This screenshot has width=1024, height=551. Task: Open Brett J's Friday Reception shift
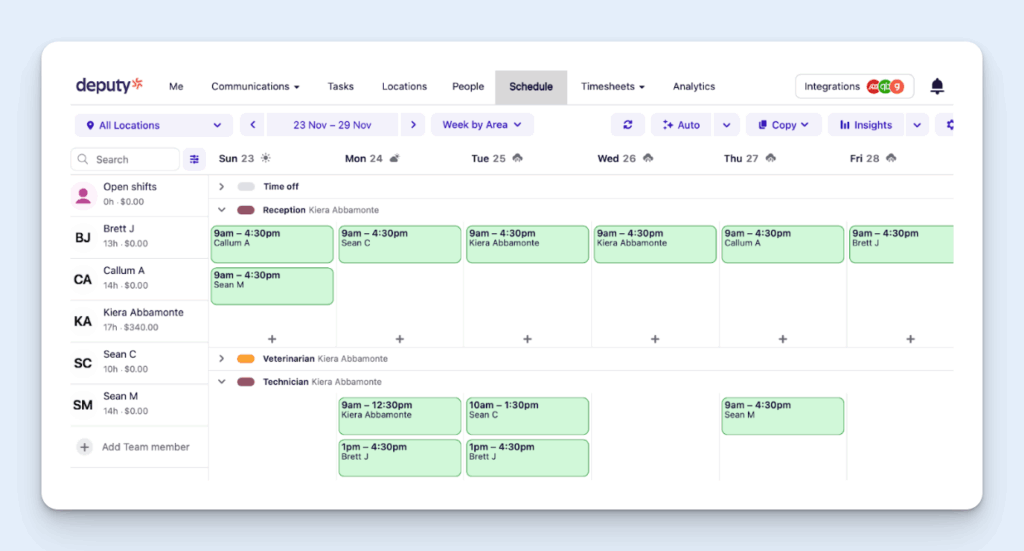click(x=901, y=244)
